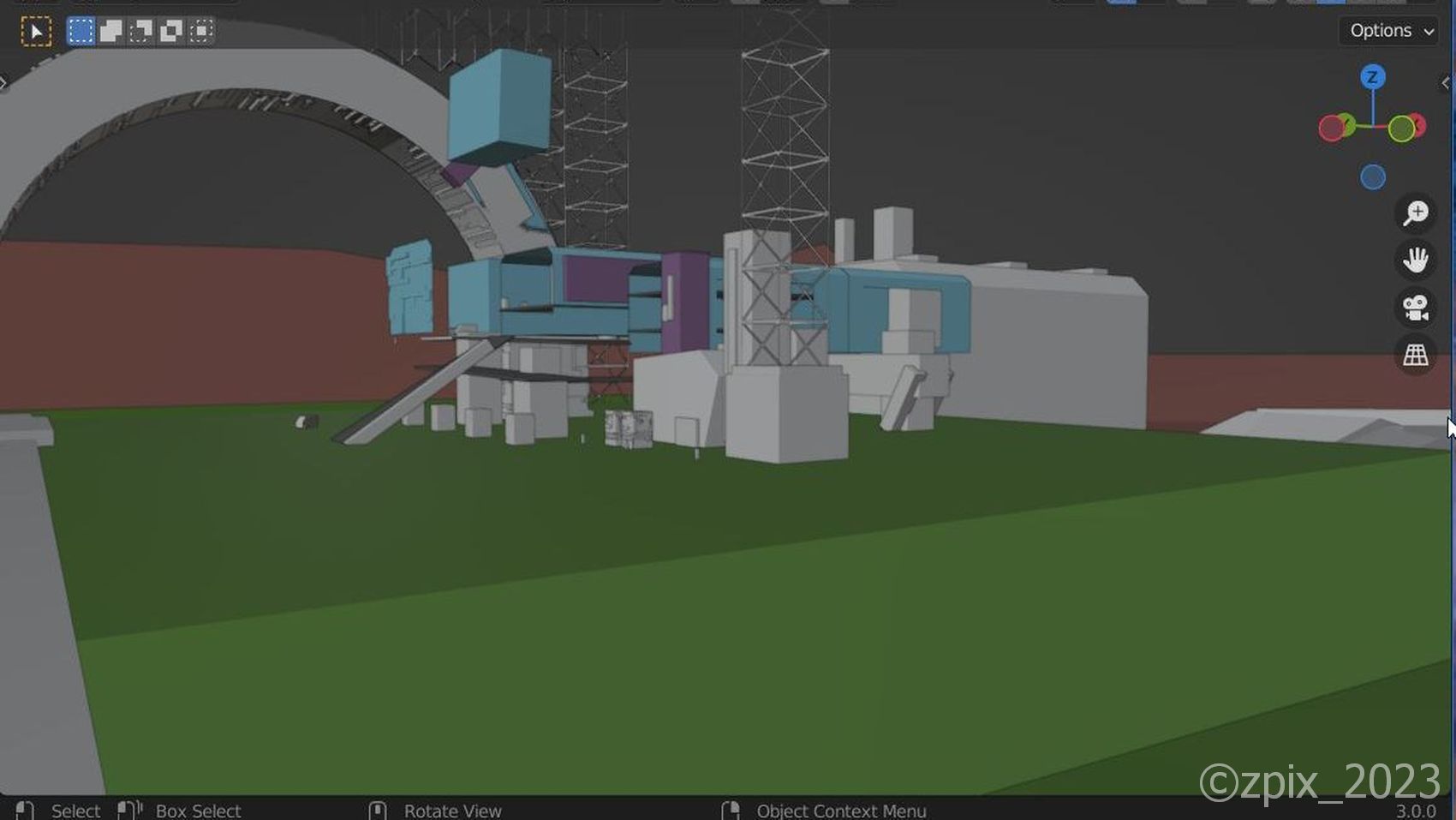
Task: Open the Options dropdown
Action: click(x=1387, y=31)
